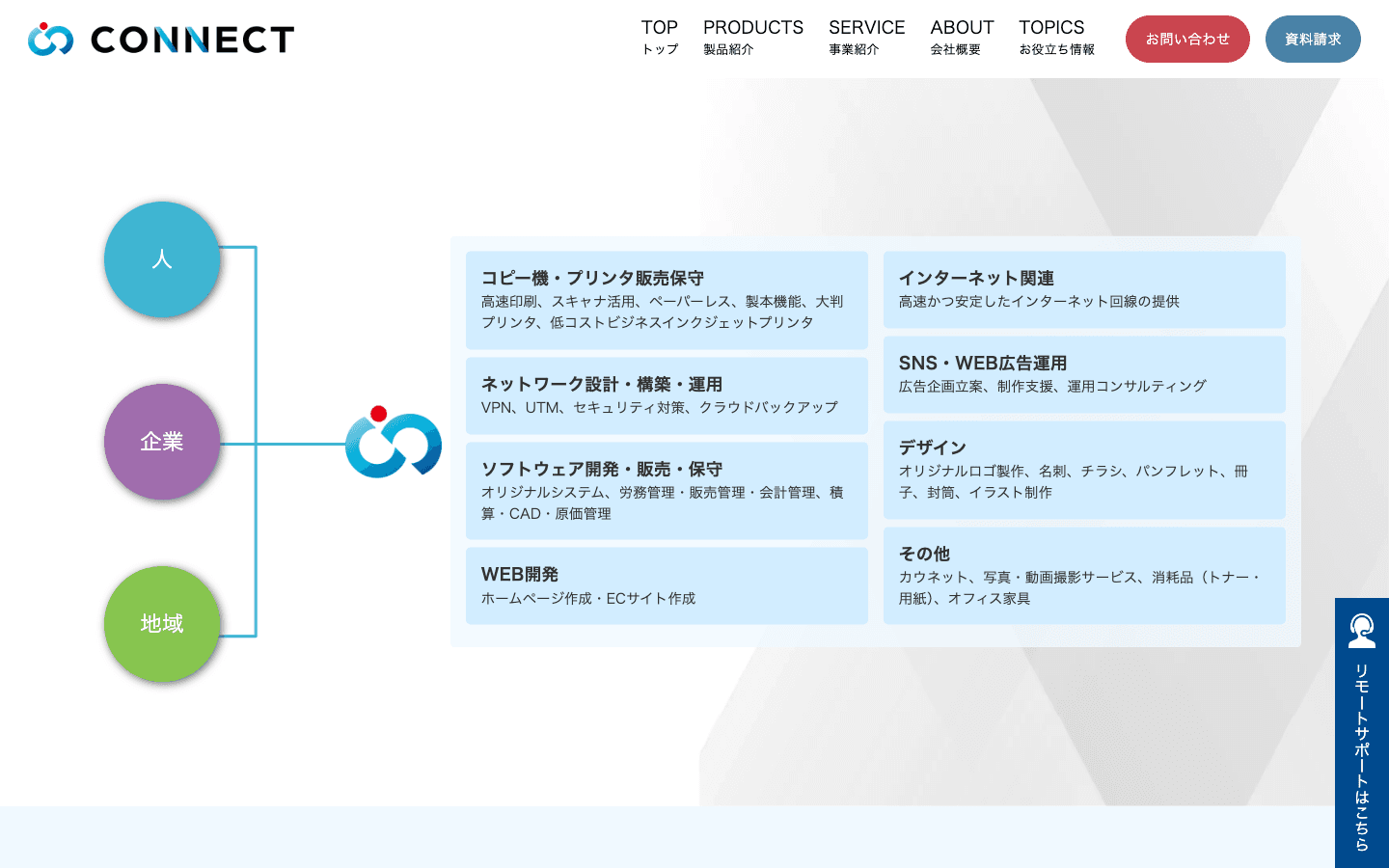This screenshot has height=868, width=1389.
Task: Select the ソフトウェア開発・販売・保守 card
Action: 667,491
